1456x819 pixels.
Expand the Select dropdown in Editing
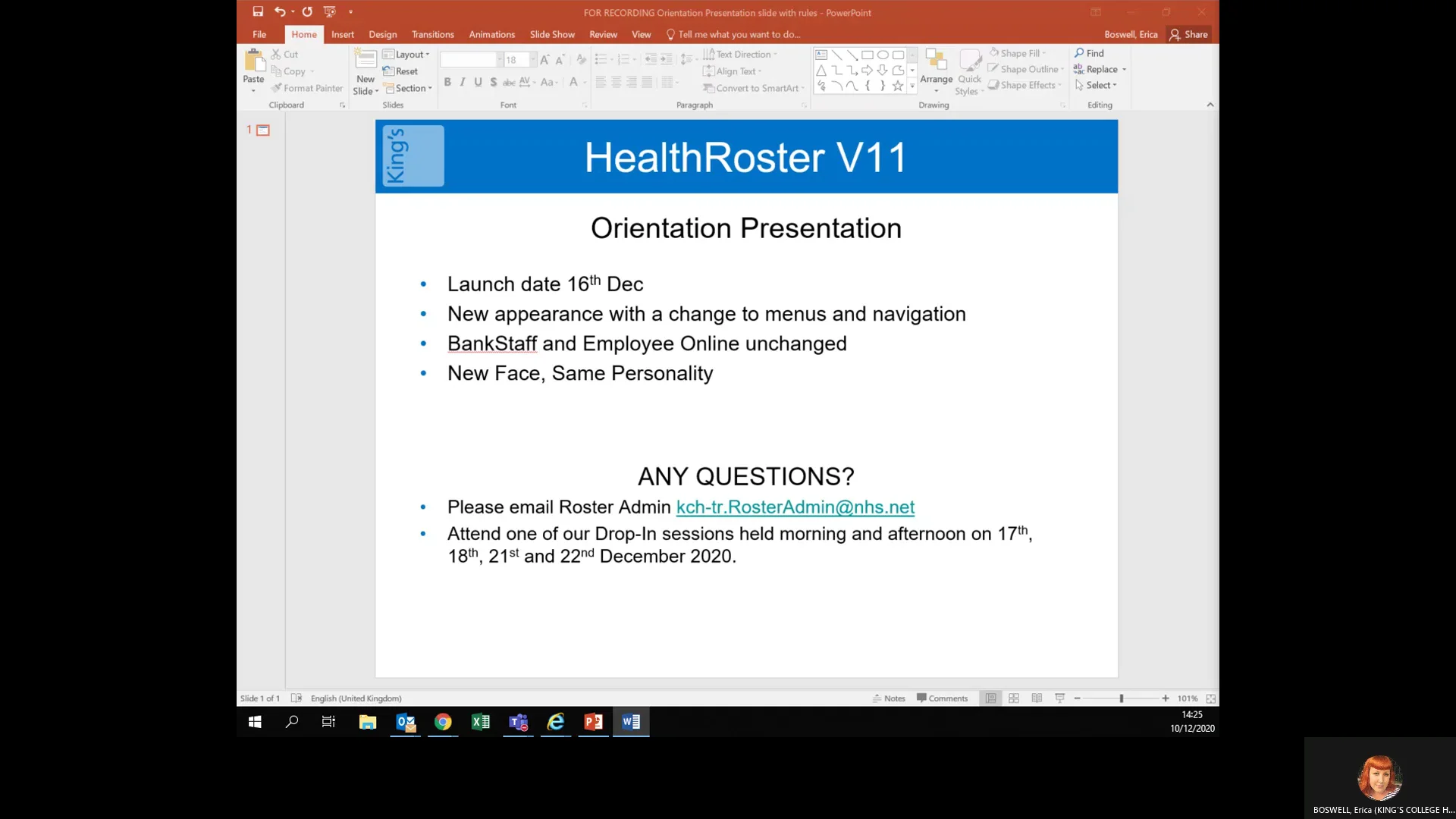1096,85
